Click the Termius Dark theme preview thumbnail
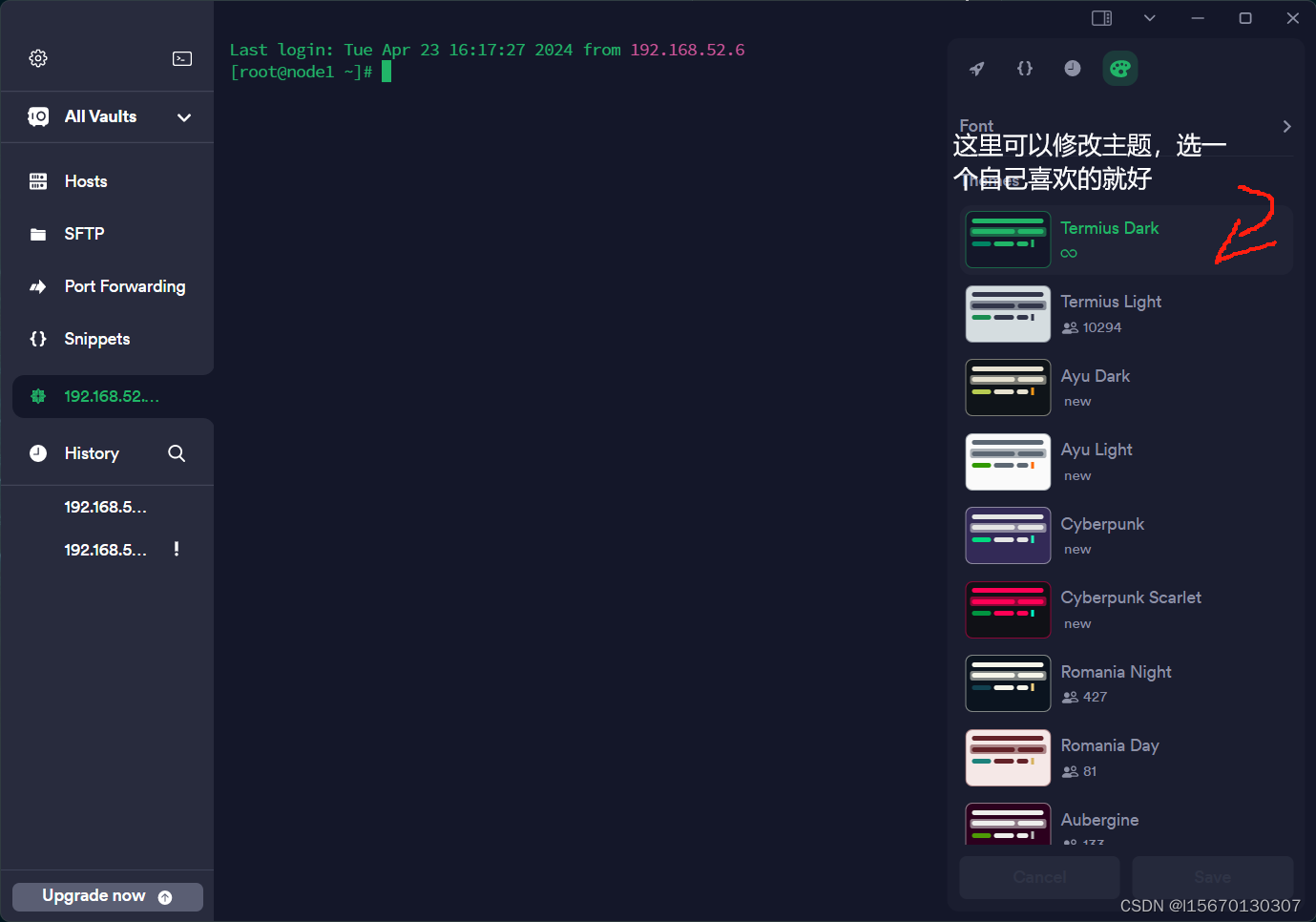Screen dimensions: 1316x922 pos(1008,240)
